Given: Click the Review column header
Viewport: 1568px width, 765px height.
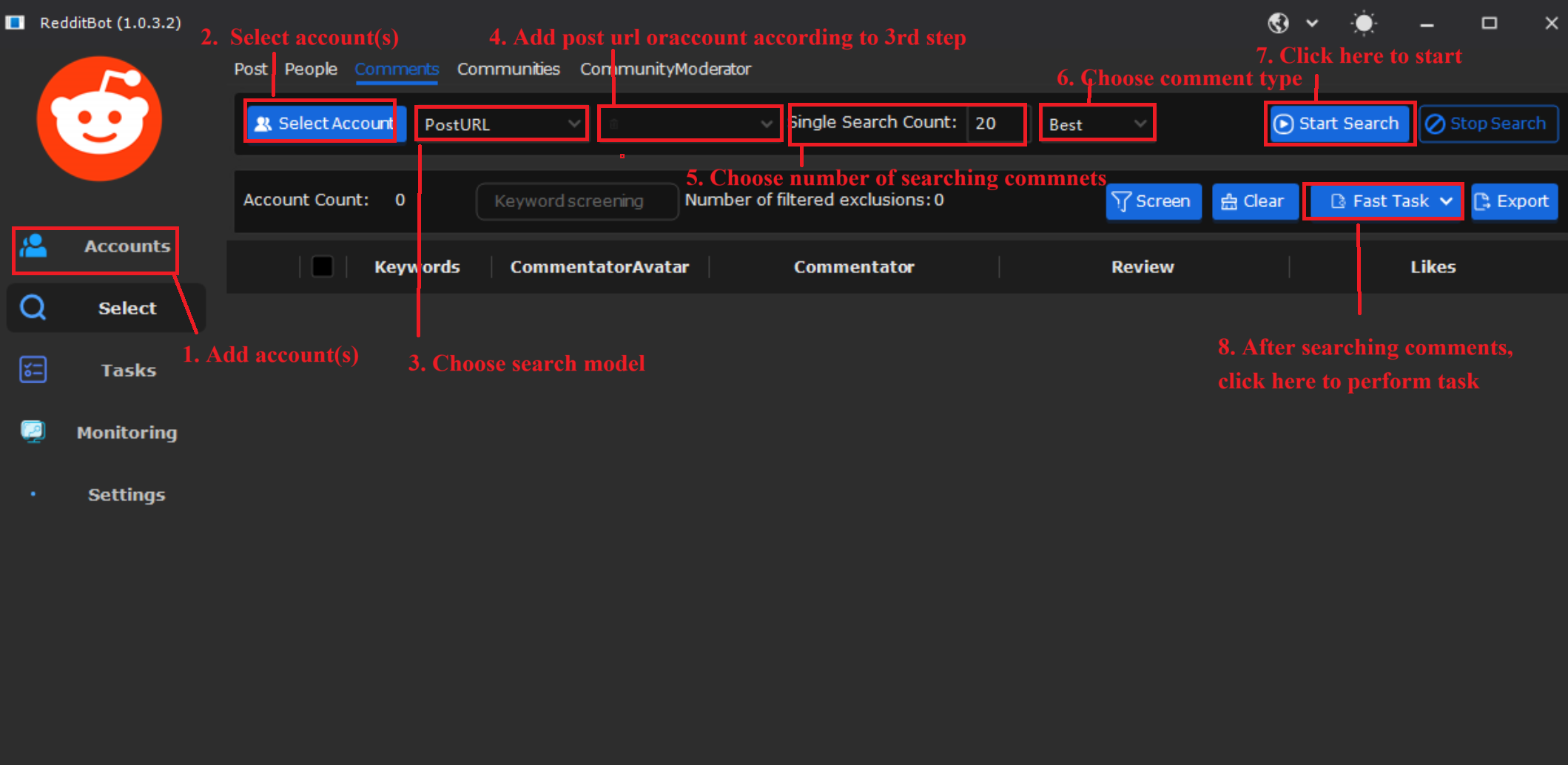Looking at the screenshot, I should point(1143,267).
